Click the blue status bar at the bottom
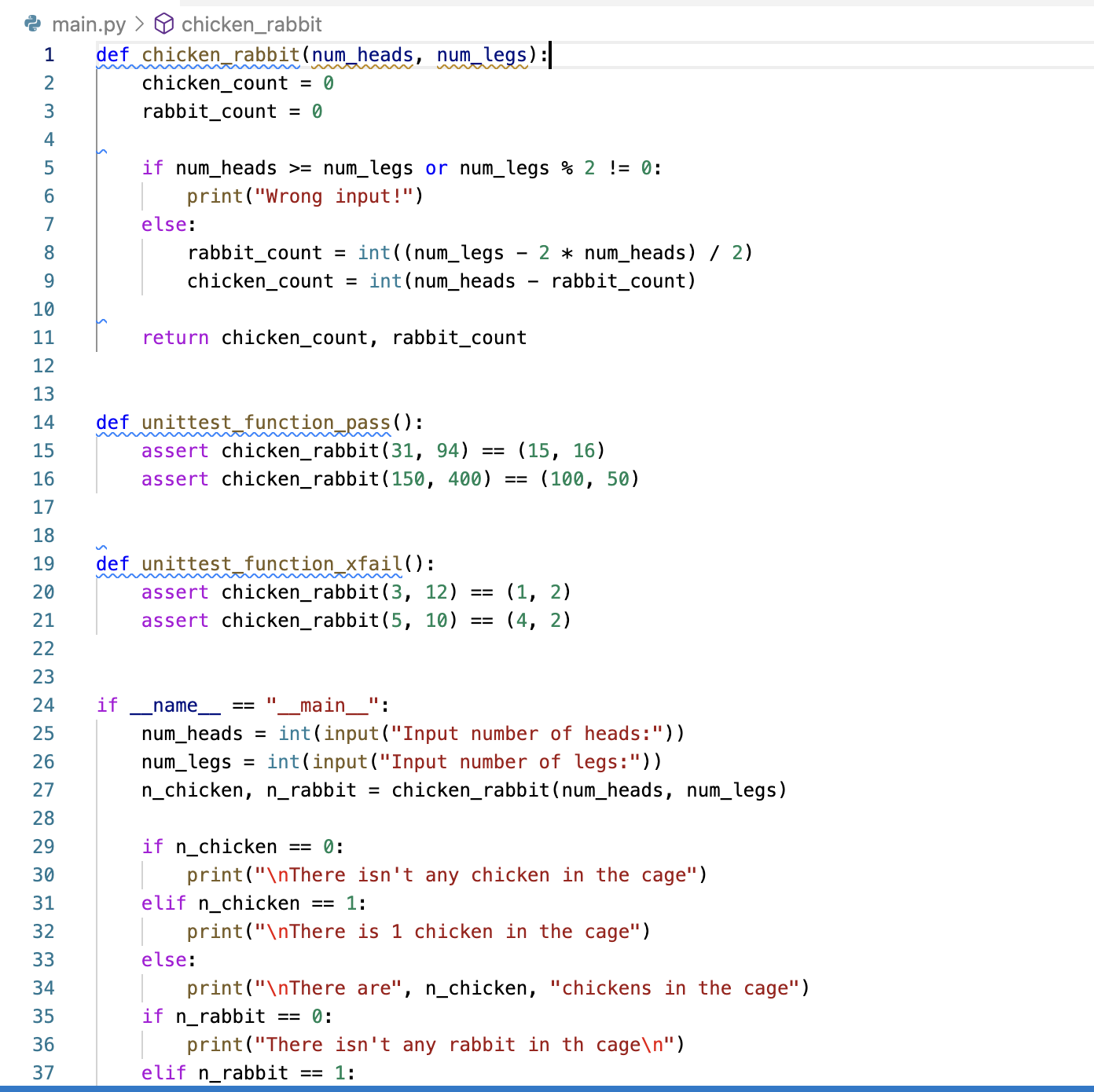The width and height of the screenshot is (1094, 1092). point(547,1088)
